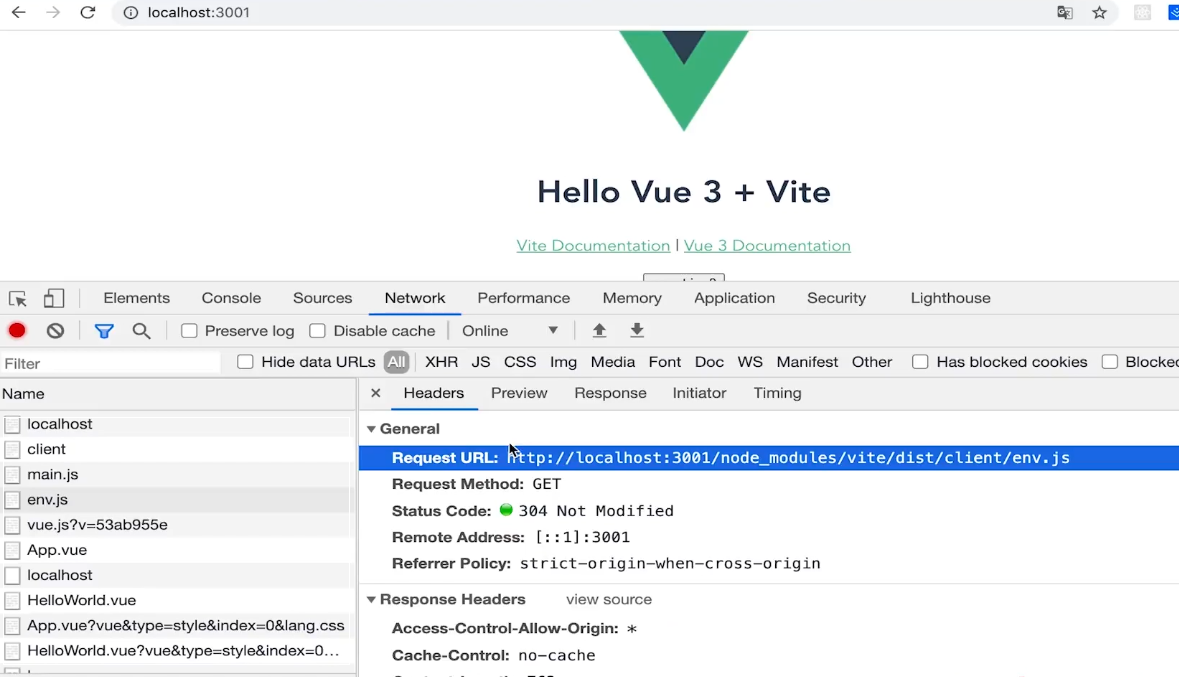Open the Lighthouse tab
1179x677 pixels.
coord(950,298)
